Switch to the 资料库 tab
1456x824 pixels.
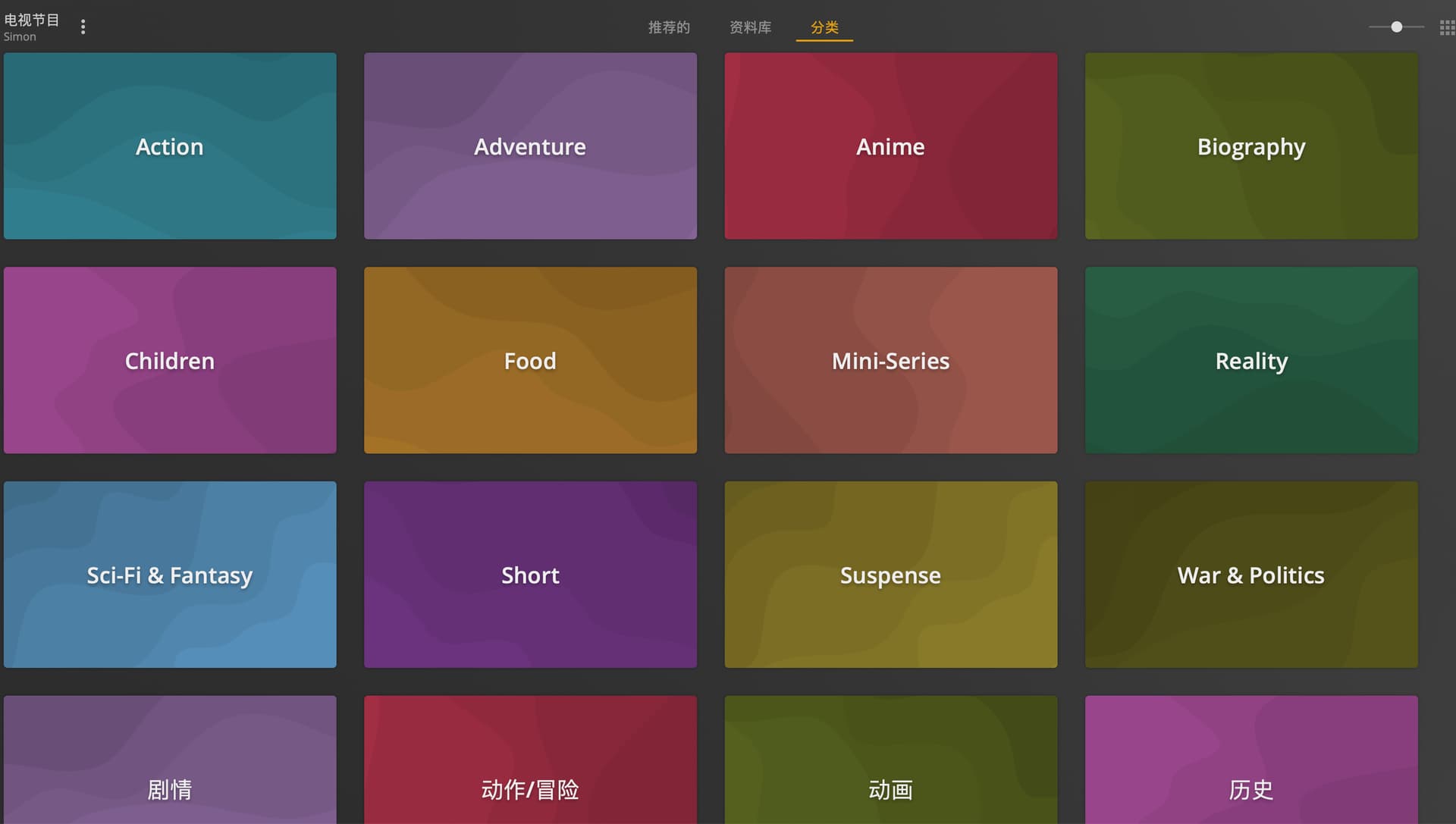(750, 27)
